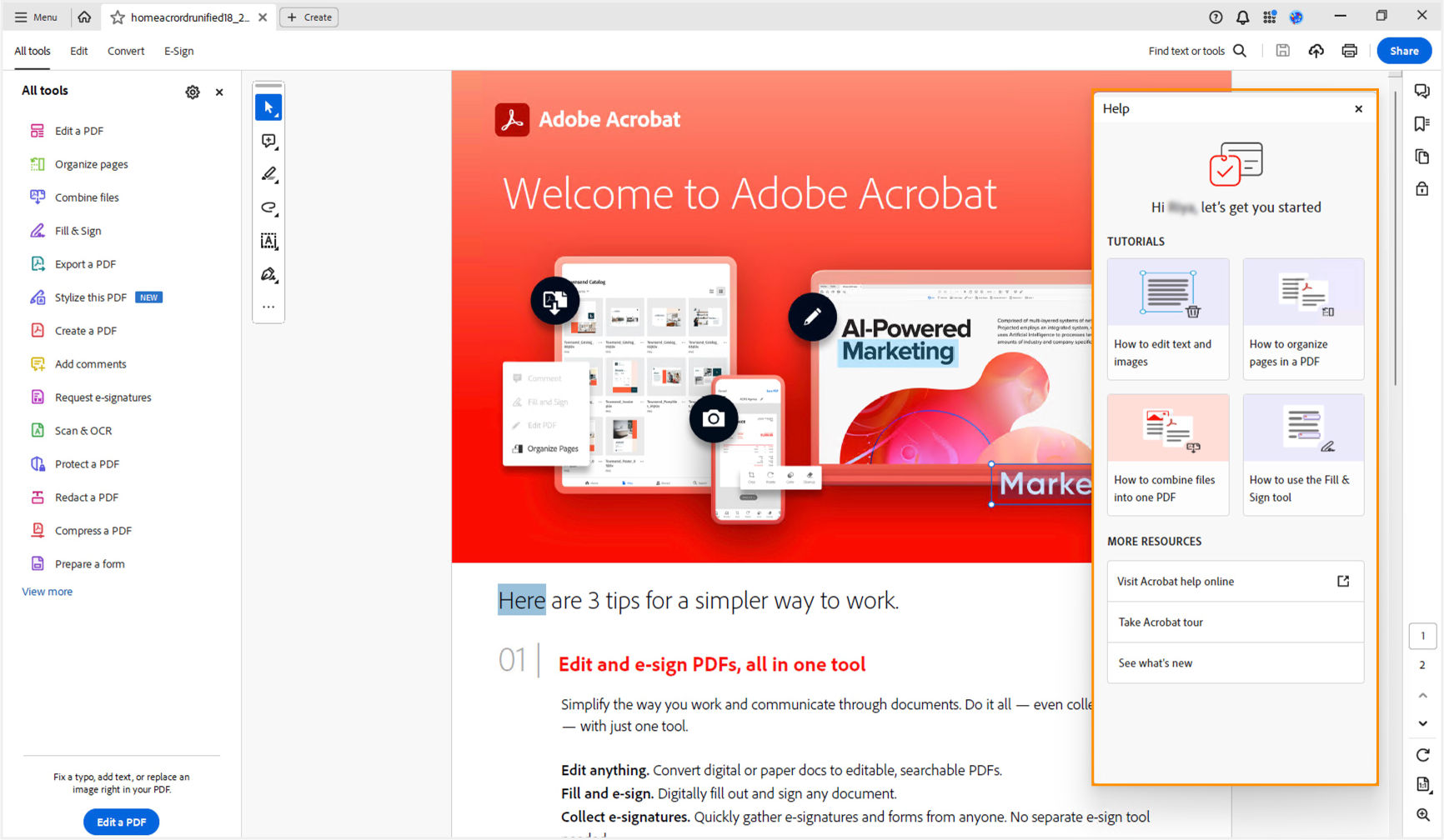This screenshot has height=840, width=1444.
Task: Open the Bookmarks panel
Action: click(x=1423, y=123)
